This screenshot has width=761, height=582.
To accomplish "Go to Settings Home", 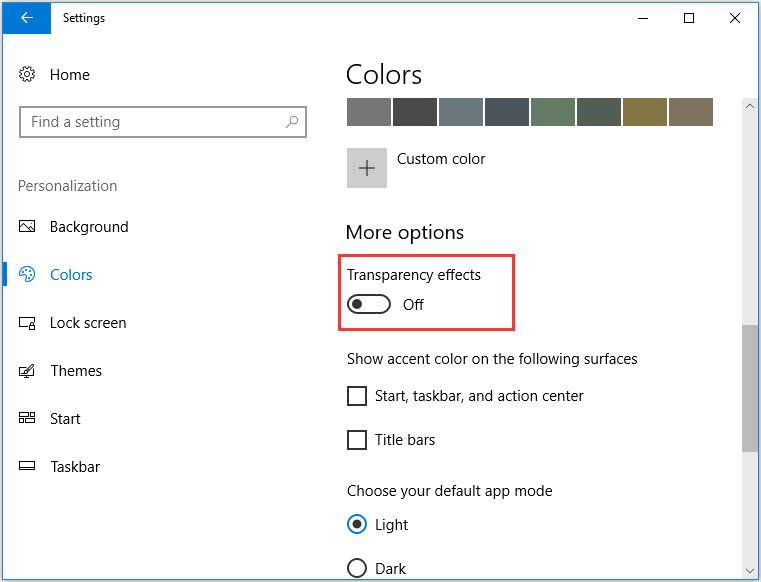I will [x=69, y=75].
